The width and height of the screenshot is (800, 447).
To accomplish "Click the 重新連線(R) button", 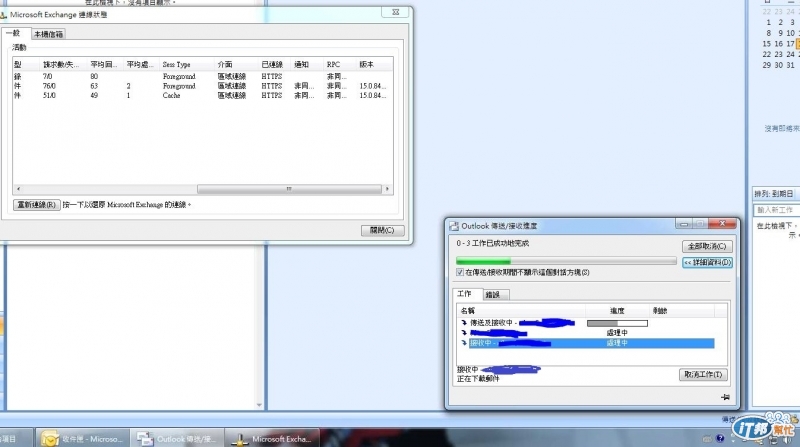I will (37, 205).
